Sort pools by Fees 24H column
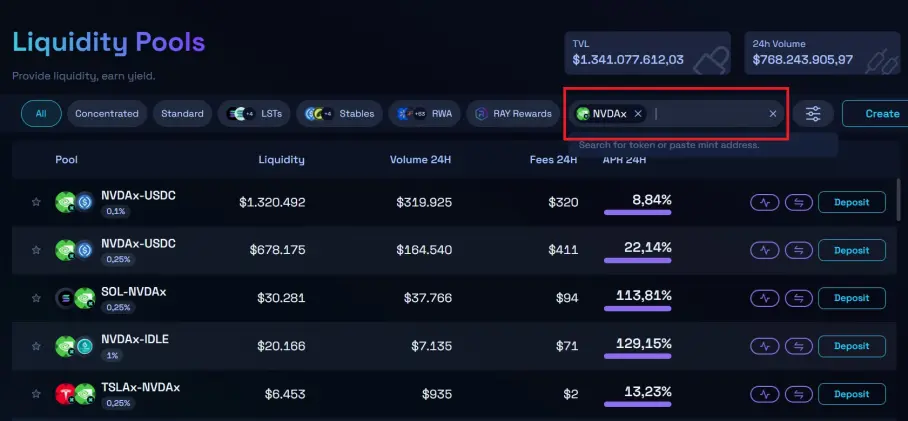The height and width of the screenshot is (421, 908). pyautogui.click(x=553, y=160)
